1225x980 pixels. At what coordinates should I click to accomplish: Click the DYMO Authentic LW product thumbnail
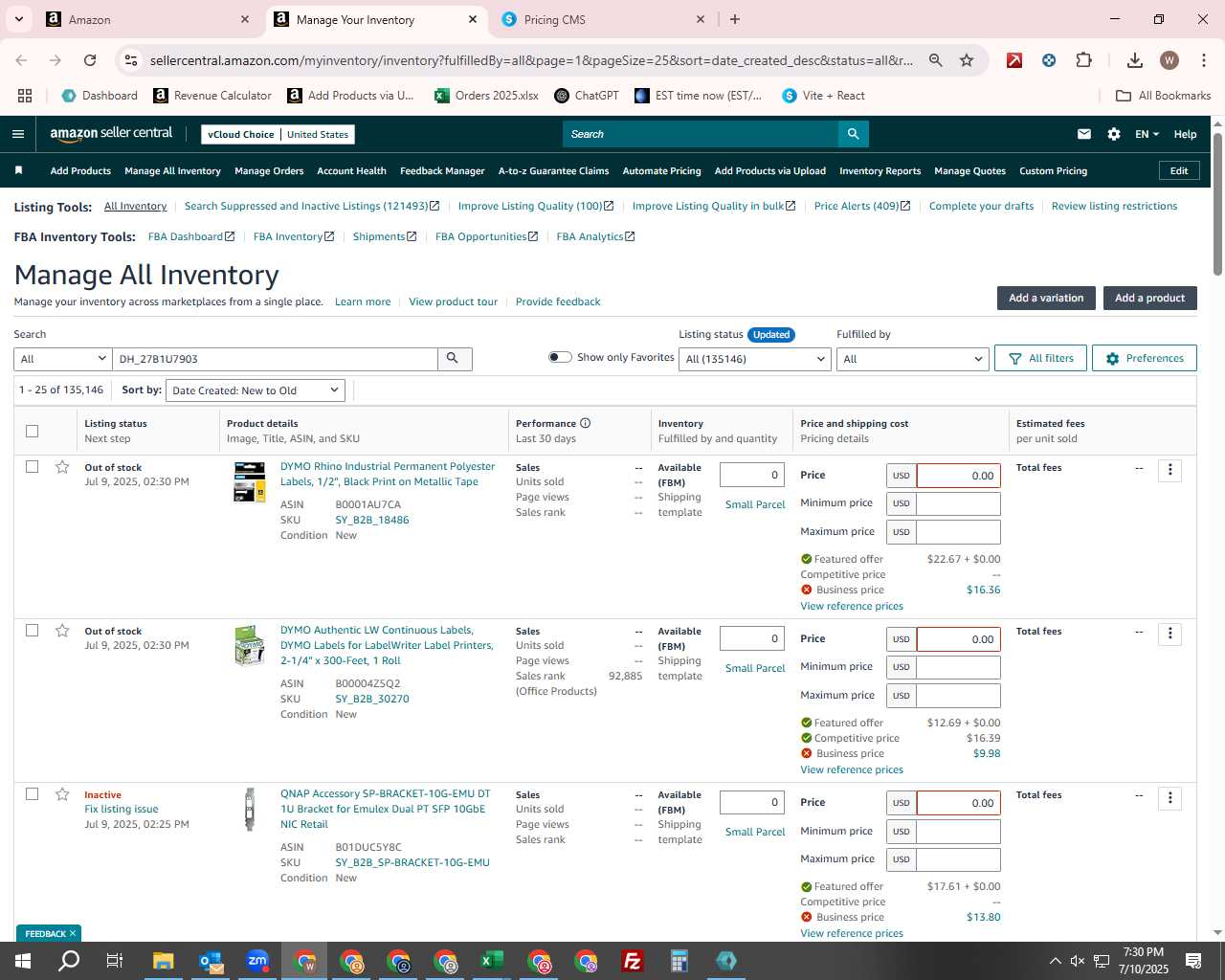pos(250,645)
